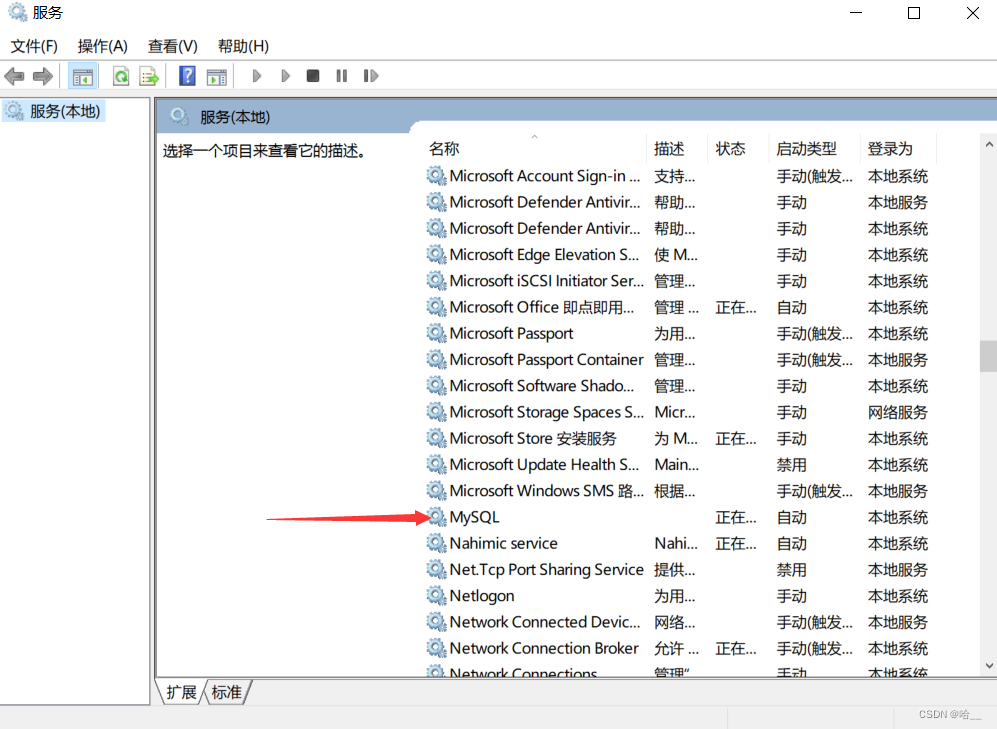Open the 查看(V) menu

coord(173,46)
